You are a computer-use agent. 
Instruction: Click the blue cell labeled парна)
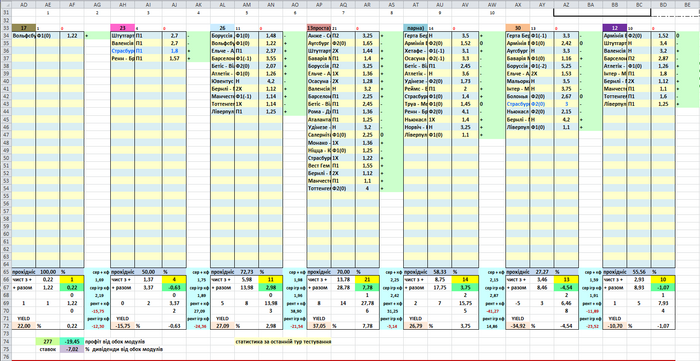pyautogui.click(x=416, y=28)
